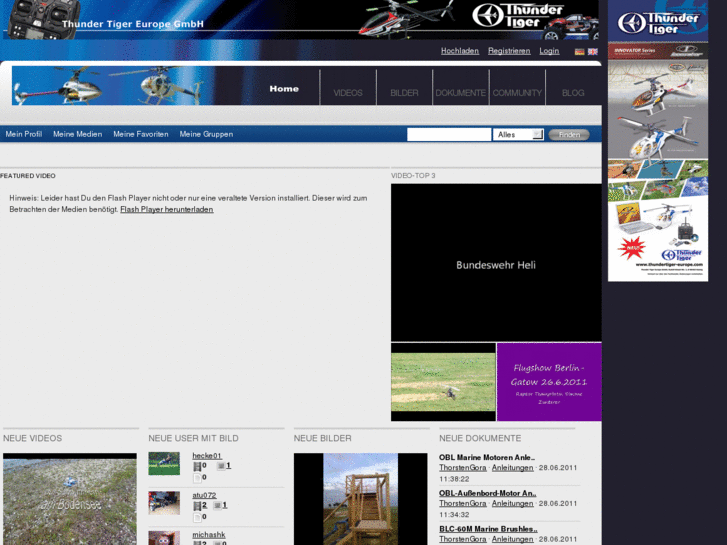727x545 pixels.
Task: Open OBL Marine Motoren document link
Action: [x=487, y=457]
